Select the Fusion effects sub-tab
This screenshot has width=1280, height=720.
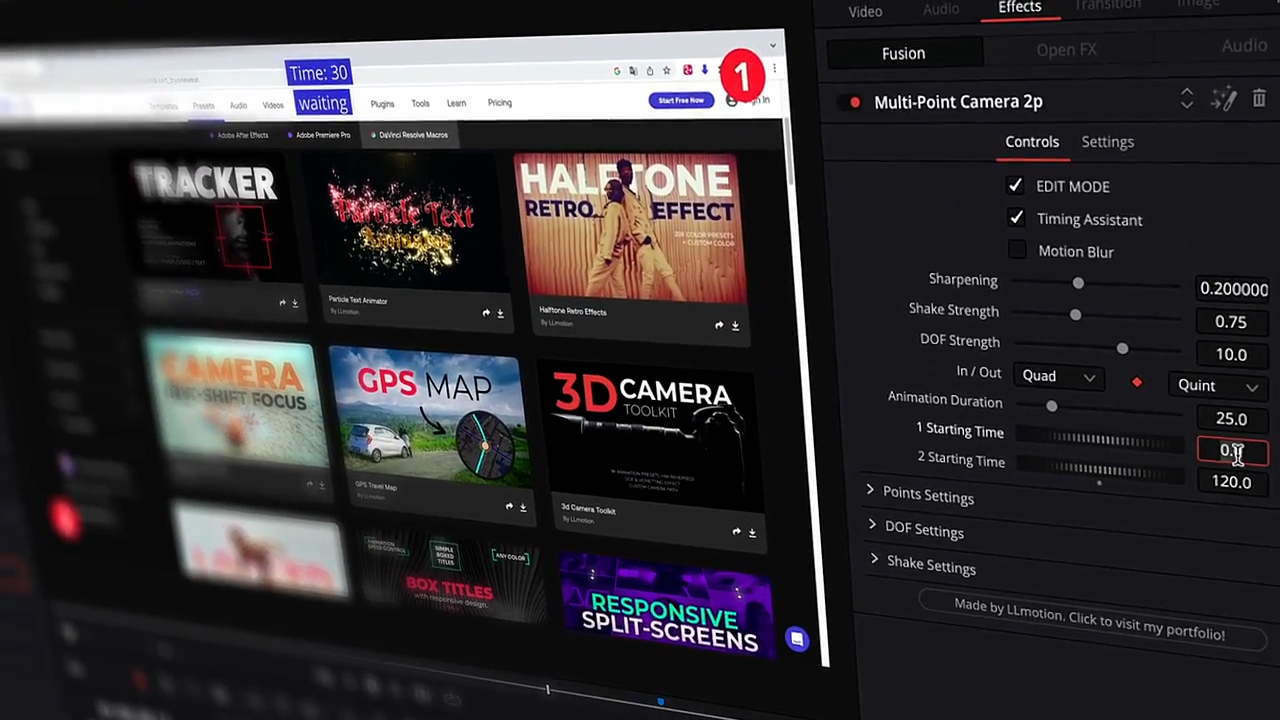click(x=903, y=53)
